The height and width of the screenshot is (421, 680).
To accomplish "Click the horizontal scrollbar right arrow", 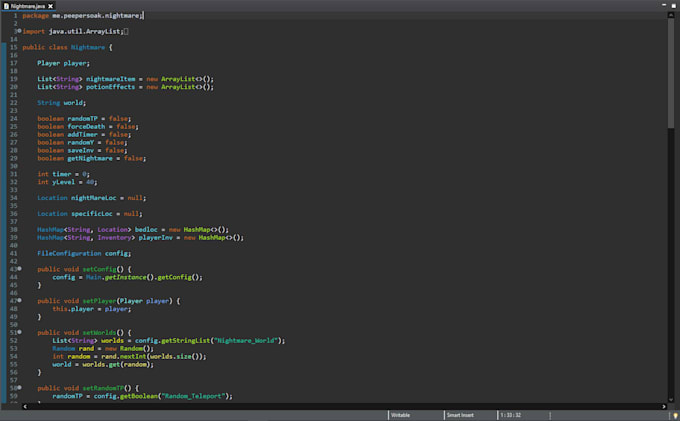I will [x=664, y=407].
